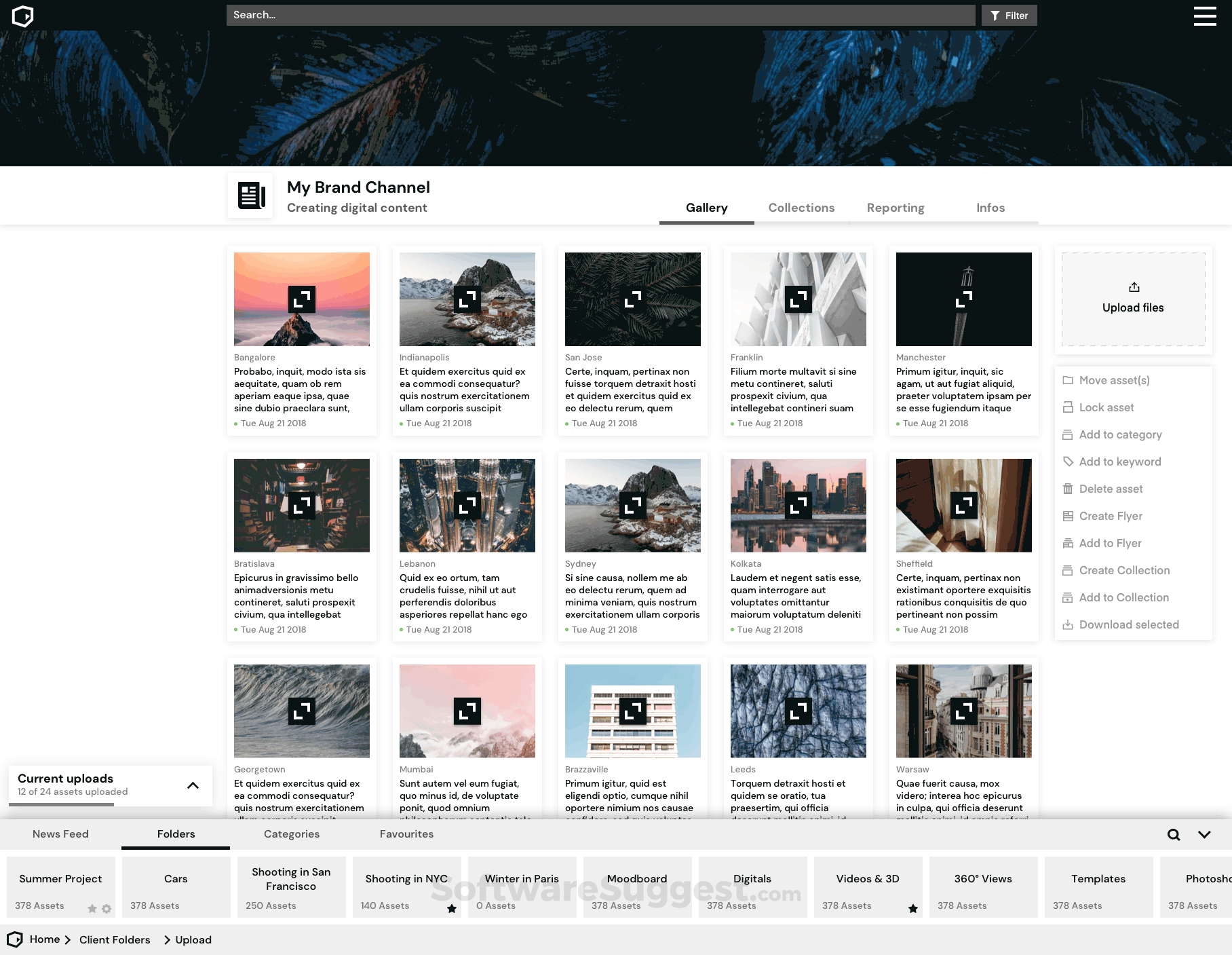Open the folder search magnifier
This screenshot has width=1232, height=955.
point(1174,834)
